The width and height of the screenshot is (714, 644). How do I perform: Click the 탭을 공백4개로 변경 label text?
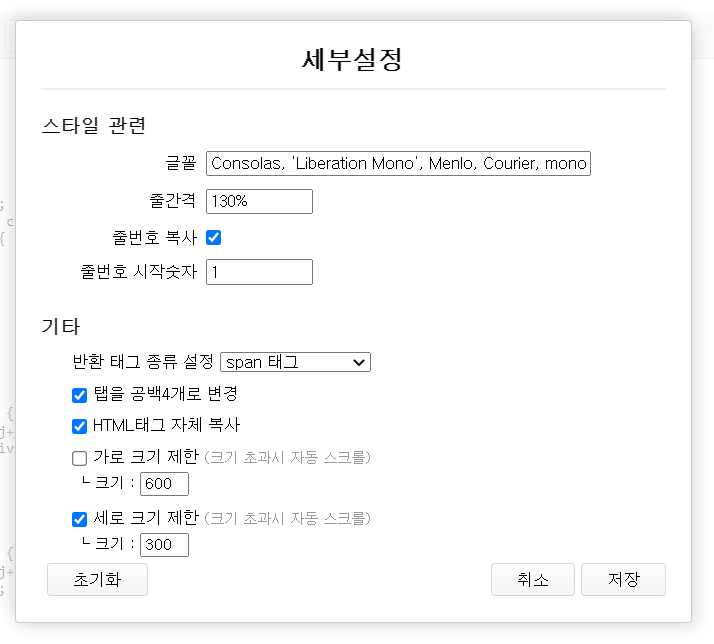[x=166, y=394]
